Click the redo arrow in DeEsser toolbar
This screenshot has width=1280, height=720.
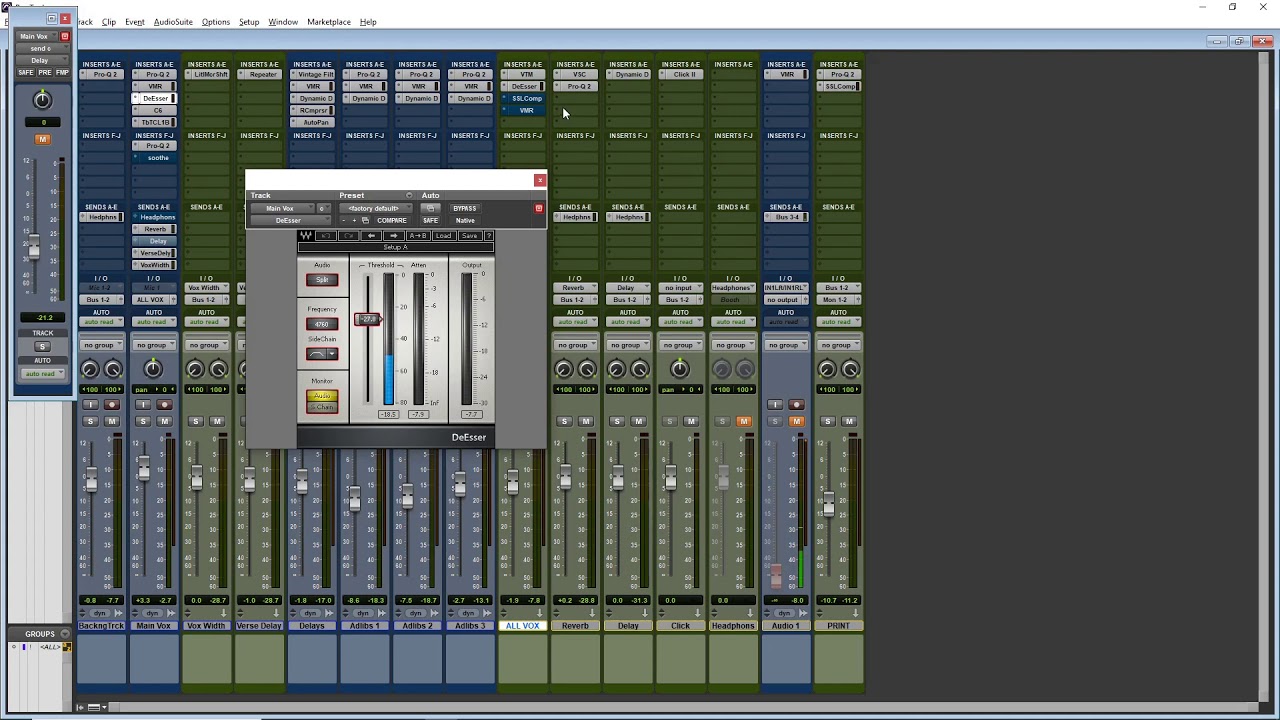(x=349, y=236)
